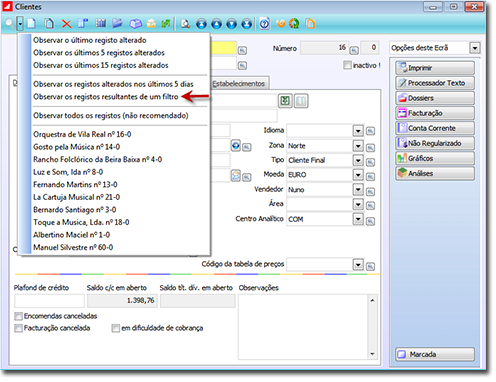Open record Fernando Martins nº 13-0
The height and width of the screenshot is (382, 496).
(75, 185)
